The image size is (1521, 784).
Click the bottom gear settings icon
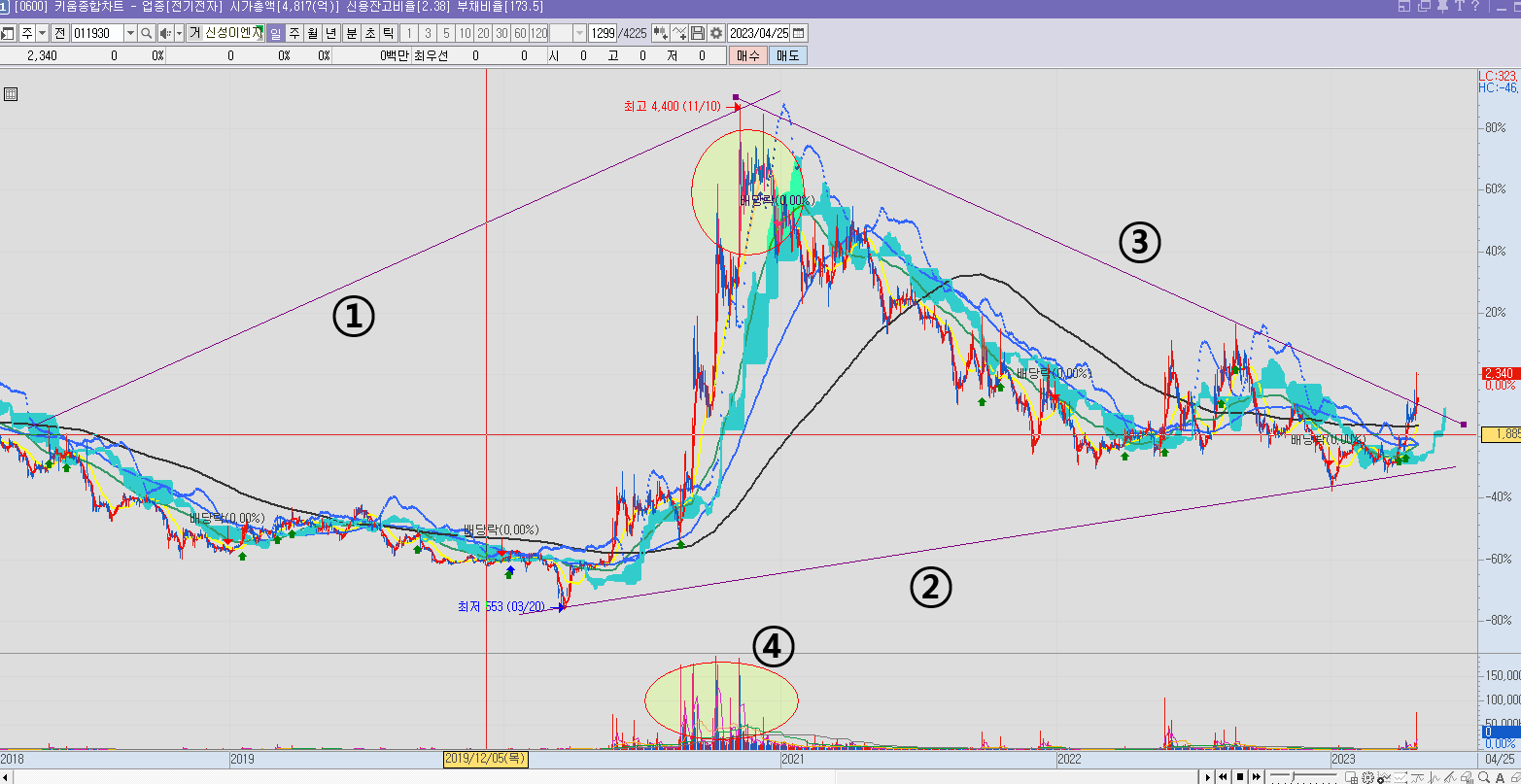(x=1367, y=777)
